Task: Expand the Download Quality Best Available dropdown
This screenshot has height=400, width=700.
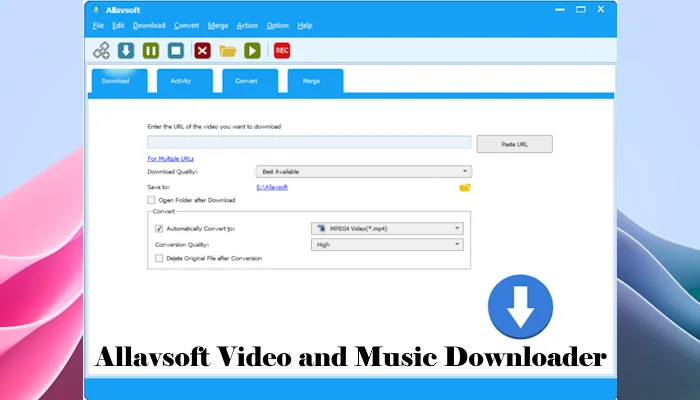Action: [363, 171]
